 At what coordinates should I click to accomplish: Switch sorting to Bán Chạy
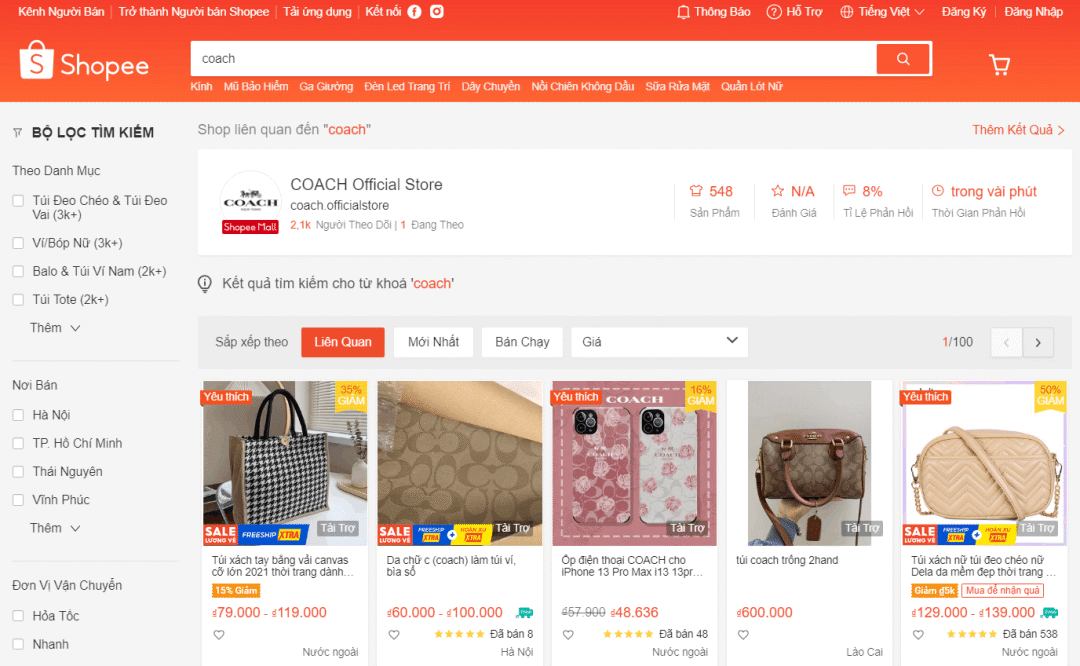tap(521, 341)
